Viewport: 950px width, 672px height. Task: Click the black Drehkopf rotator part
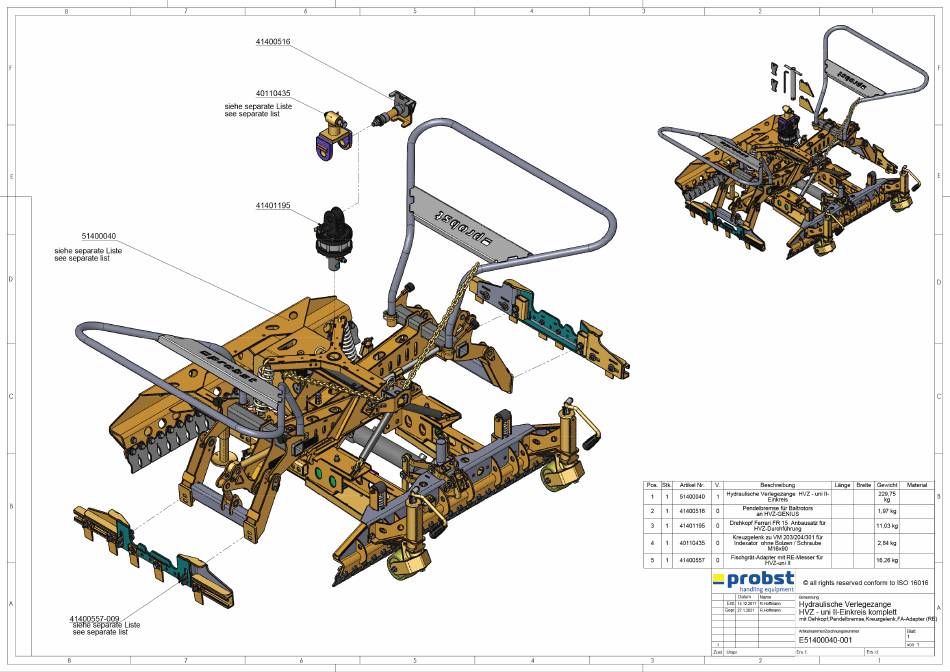click(329, 240)
